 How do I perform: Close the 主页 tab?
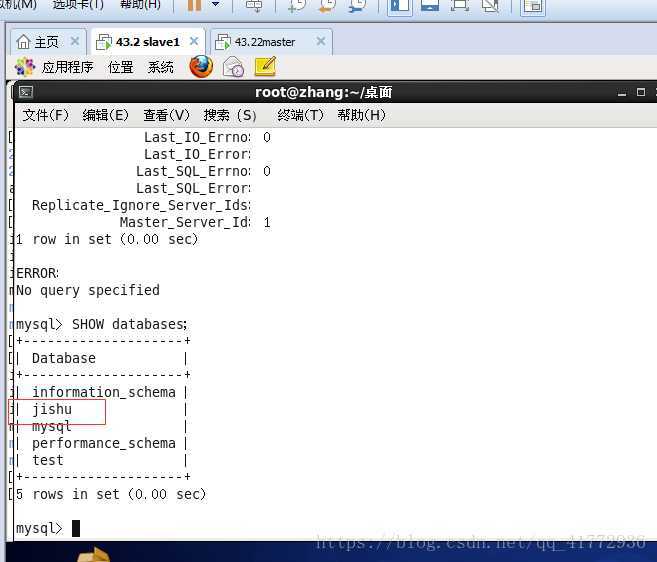(75, 41)
